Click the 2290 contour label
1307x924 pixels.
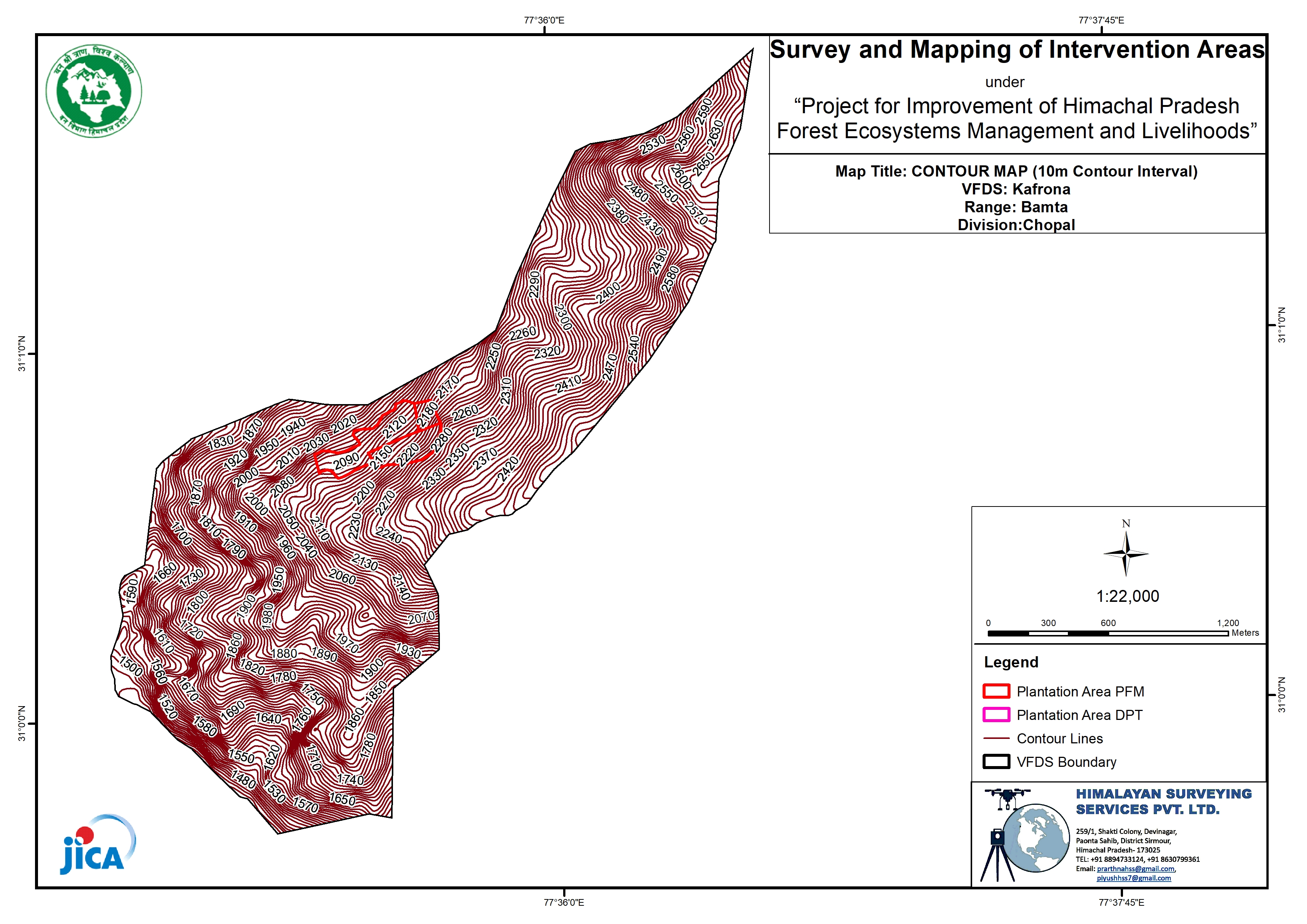tap(534, 284)
